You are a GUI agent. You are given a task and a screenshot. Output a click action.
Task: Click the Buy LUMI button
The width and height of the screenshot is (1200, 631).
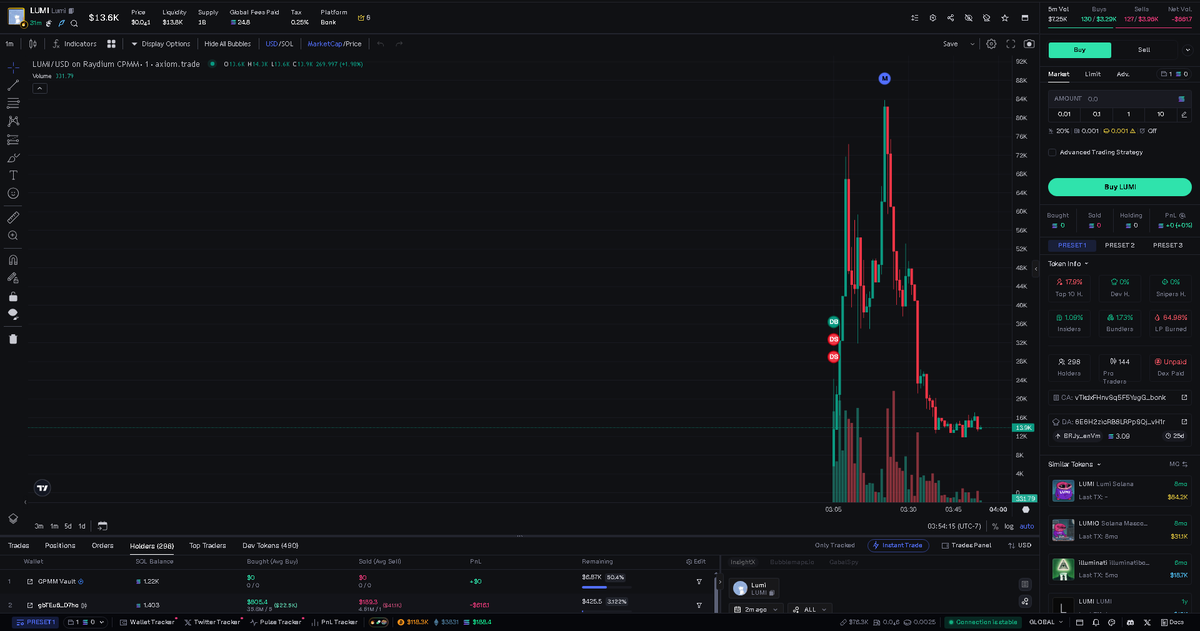tap(1119, 187)
